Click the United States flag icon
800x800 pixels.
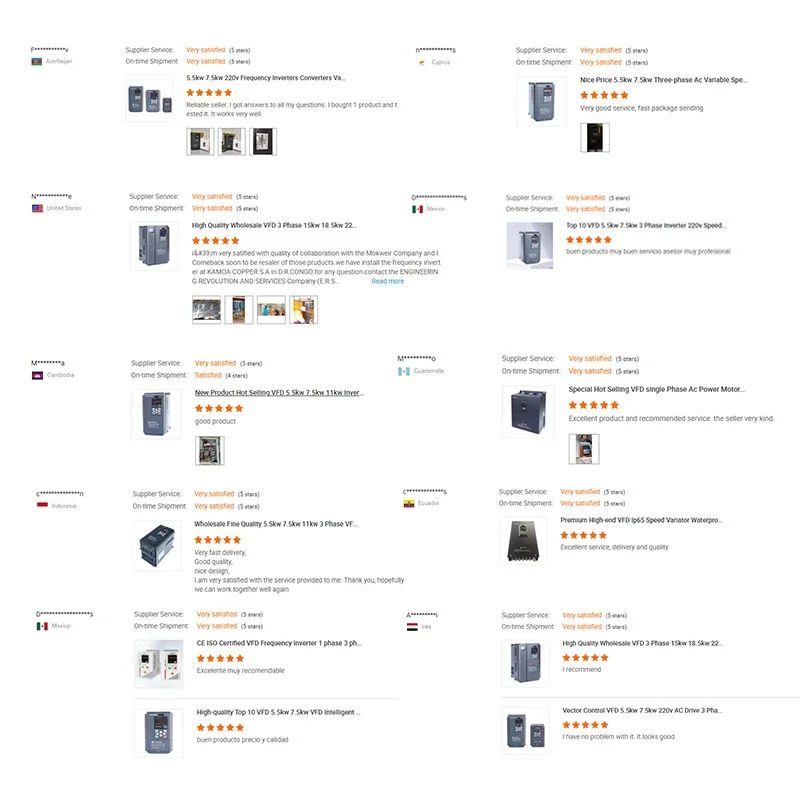pyautogui.click(x=37, y=208)
